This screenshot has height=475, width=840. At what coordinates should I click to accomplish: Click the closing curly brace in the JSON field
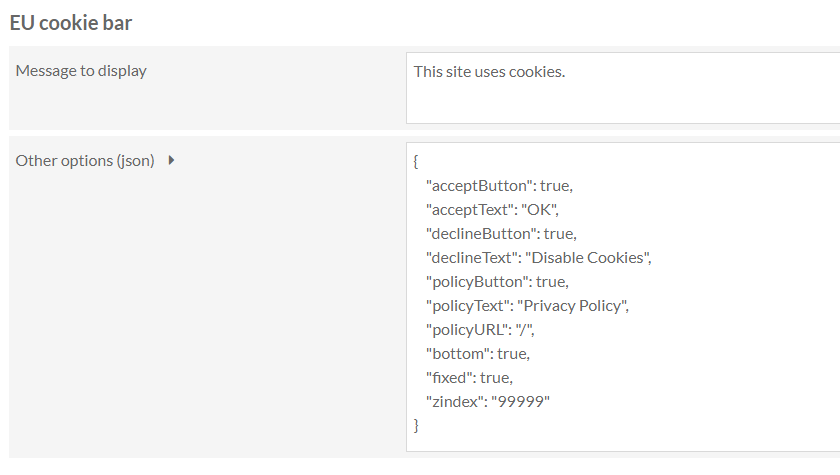[x=416, y=425]
